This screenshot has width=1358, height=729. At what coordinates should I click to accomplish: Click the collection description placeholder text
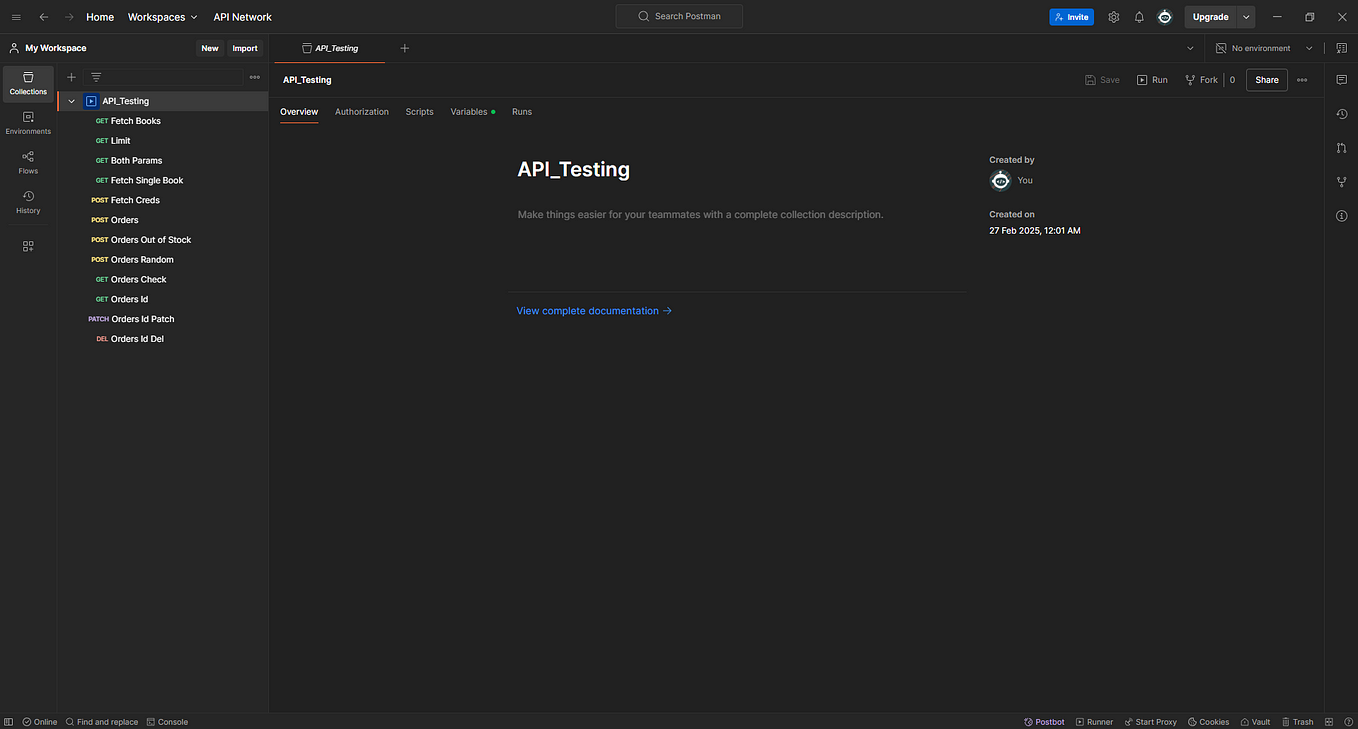700,215
